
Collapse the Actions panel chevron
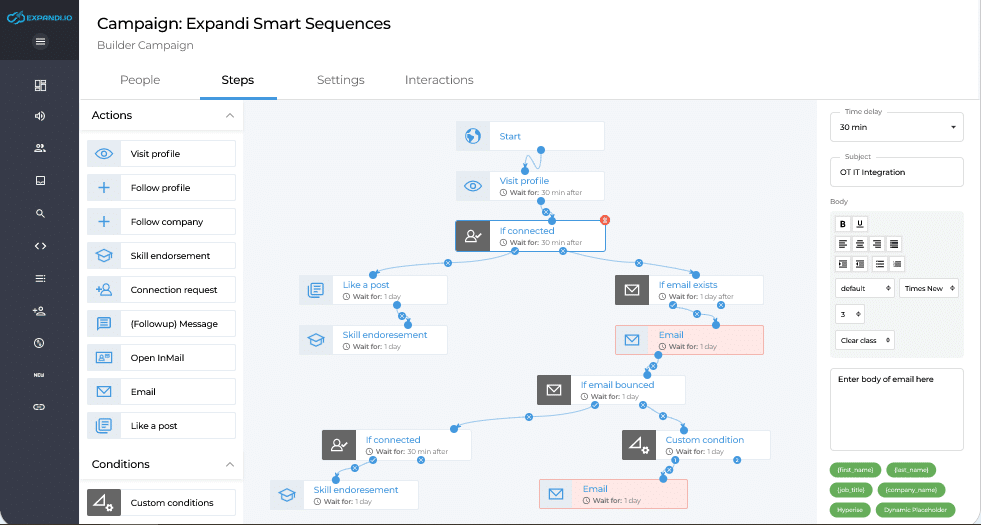coord(230,116)
